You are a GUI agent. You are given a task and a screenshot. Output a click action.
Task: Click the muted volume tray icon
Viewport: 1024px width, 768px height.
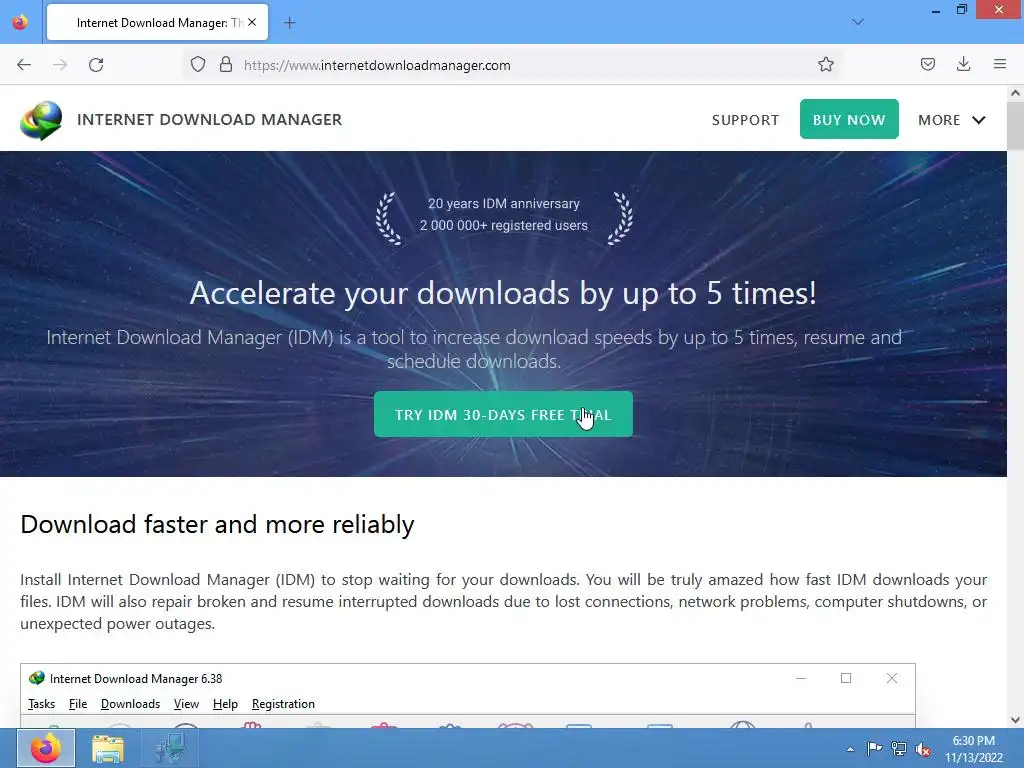[923, 750]
